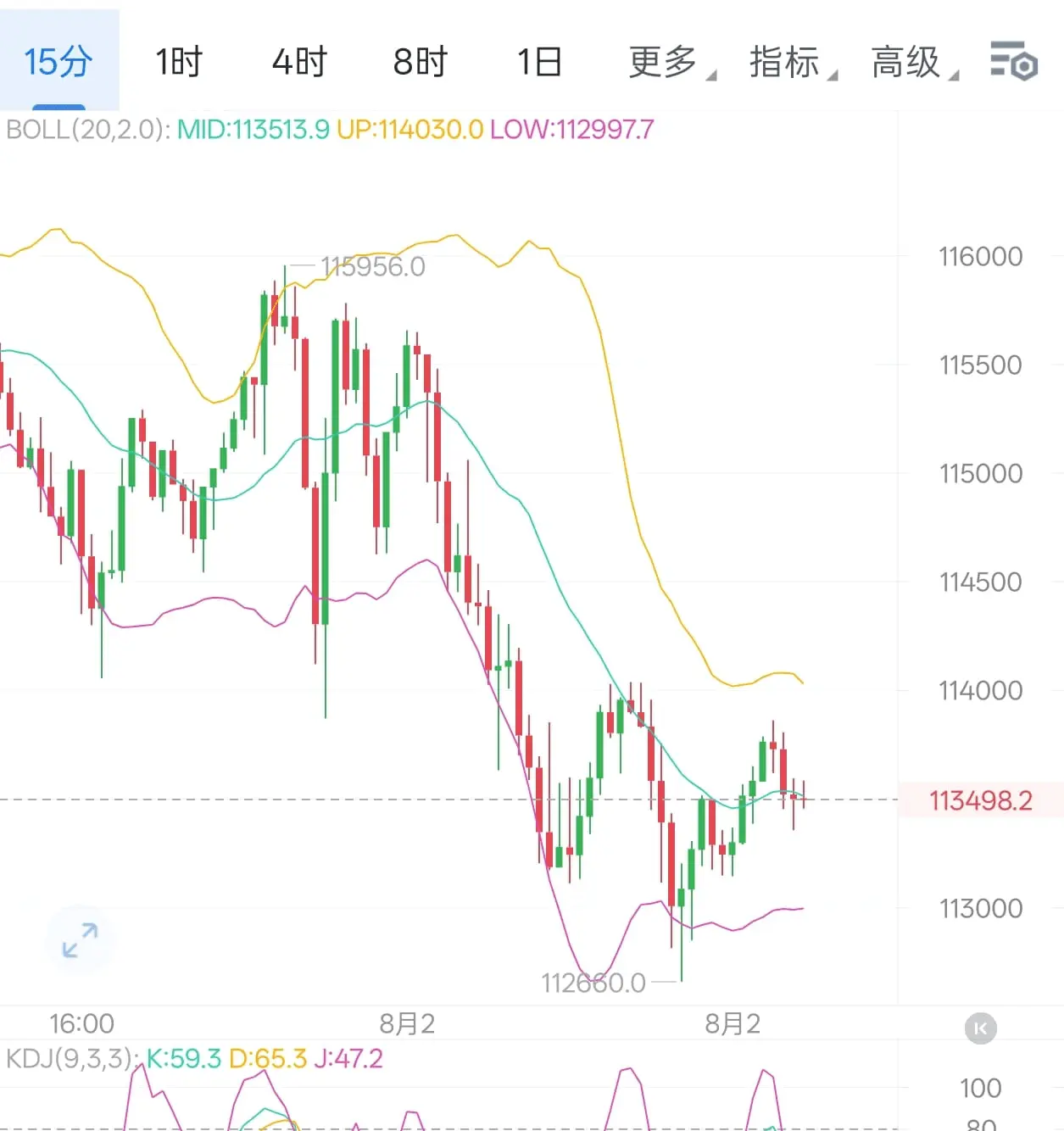Open the 指标 indicators dropdown
Screen dimensions: 1064x1131
point(793,62)
